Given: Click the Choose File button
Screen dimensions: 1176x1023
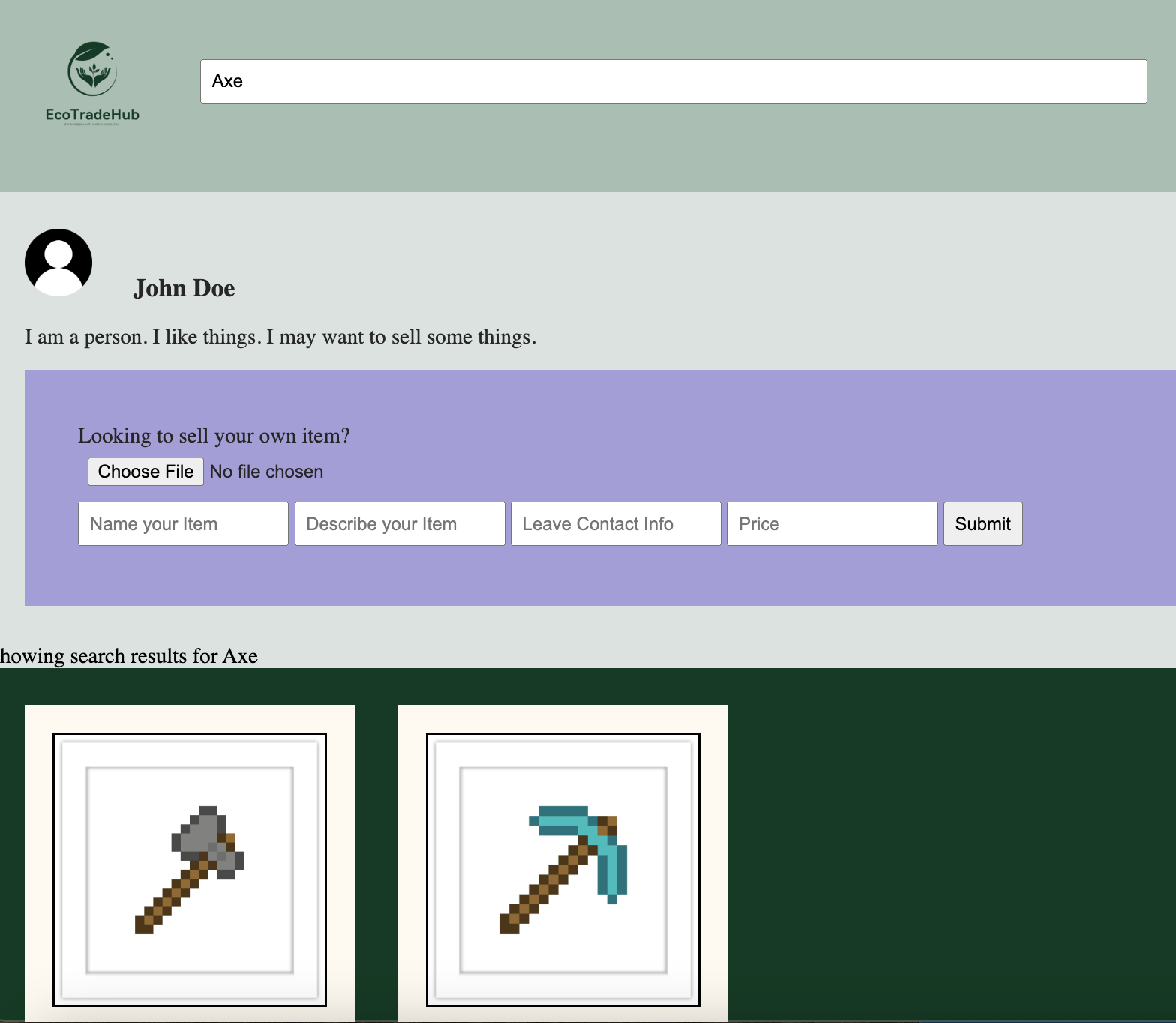Looking at the screenshot, I should tap(145, 472).
